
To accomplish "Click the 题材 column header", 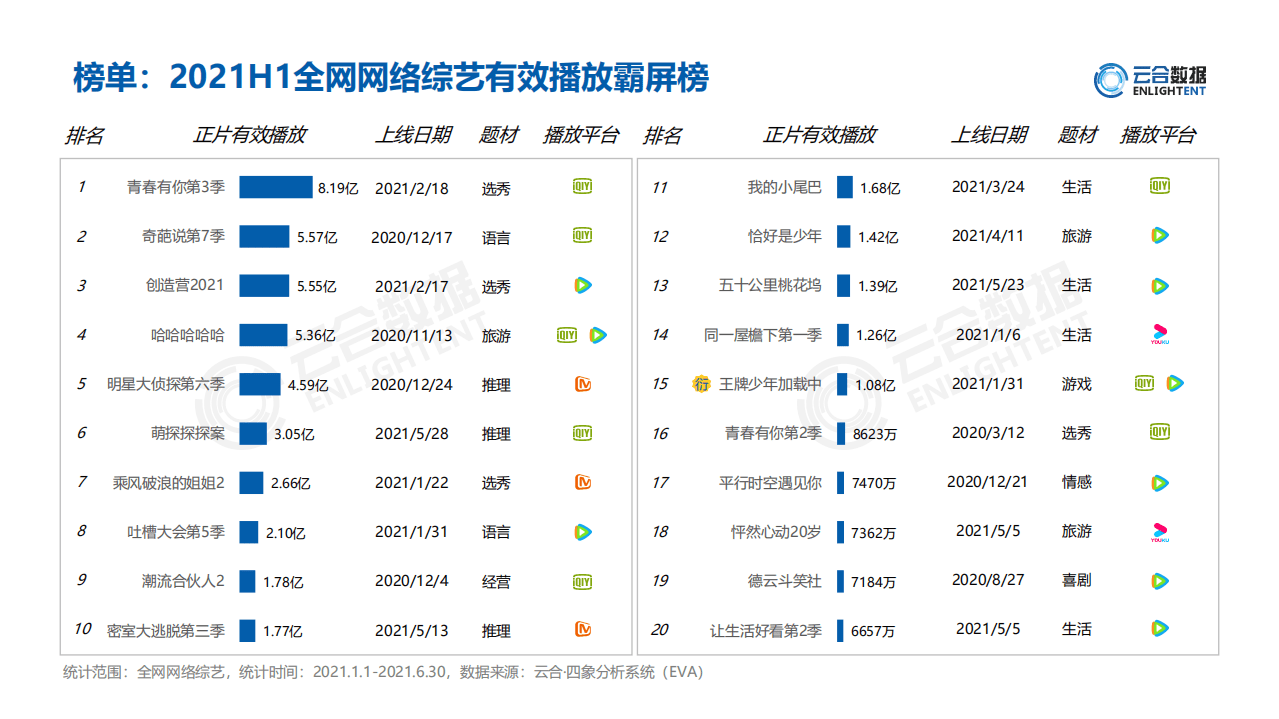I will 497,133.
